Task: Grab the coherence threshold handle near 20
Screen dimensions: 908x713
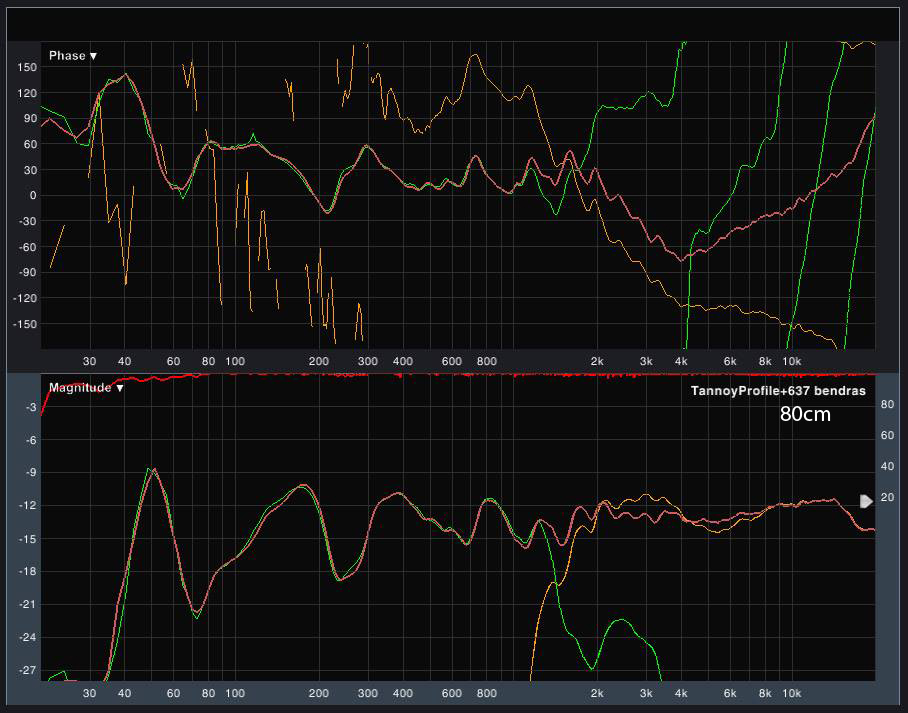Action: [866, 501]
